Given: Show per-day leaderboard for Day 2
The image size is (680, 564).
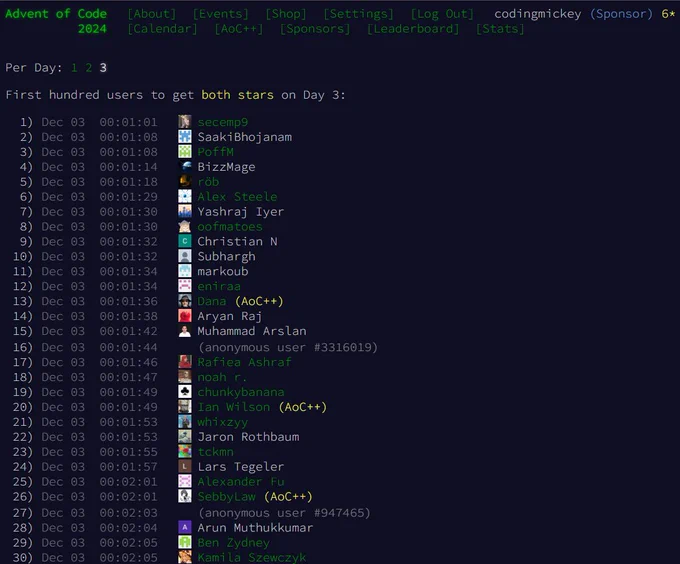Looking at the screenshot, I should tap(88, 68).
